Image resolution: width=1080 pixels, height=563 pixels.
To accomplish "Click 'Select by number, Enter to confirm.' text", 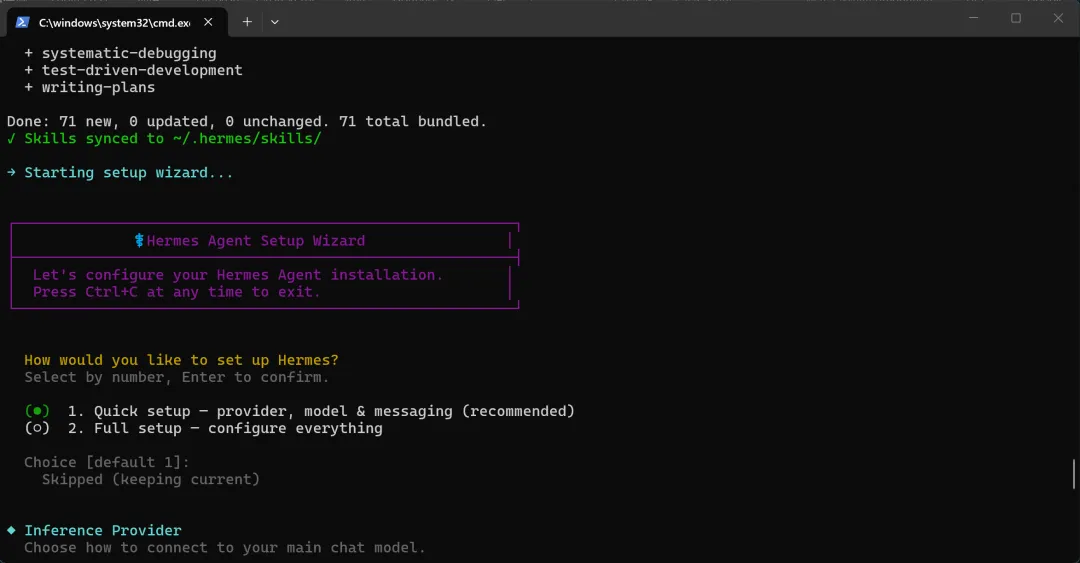I will click(177, 378).
